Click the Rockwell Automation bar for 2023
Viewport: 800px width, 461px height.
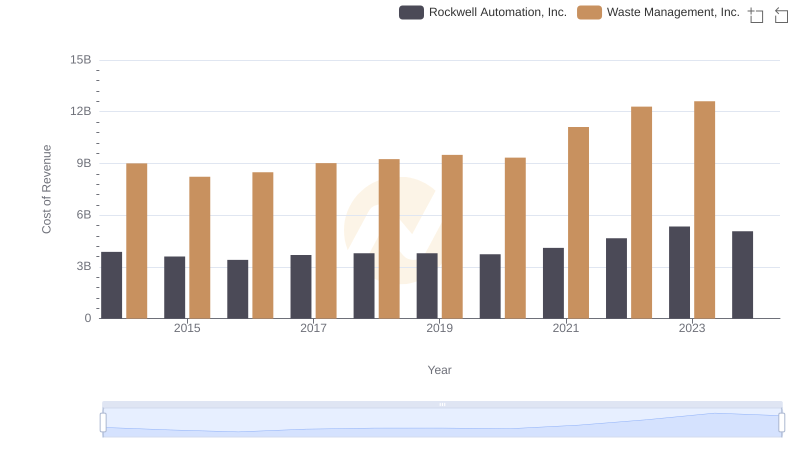click(x=679, y=272)
